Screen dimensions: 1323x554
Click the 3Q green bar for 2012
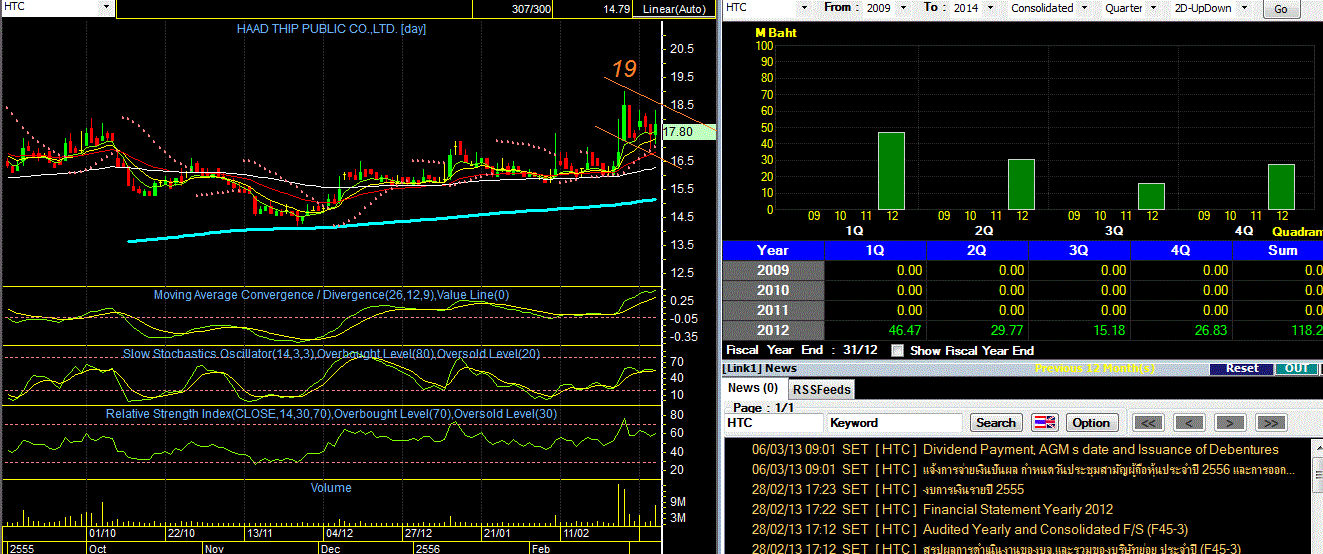pyautogui.click(x=1151, y=197)
